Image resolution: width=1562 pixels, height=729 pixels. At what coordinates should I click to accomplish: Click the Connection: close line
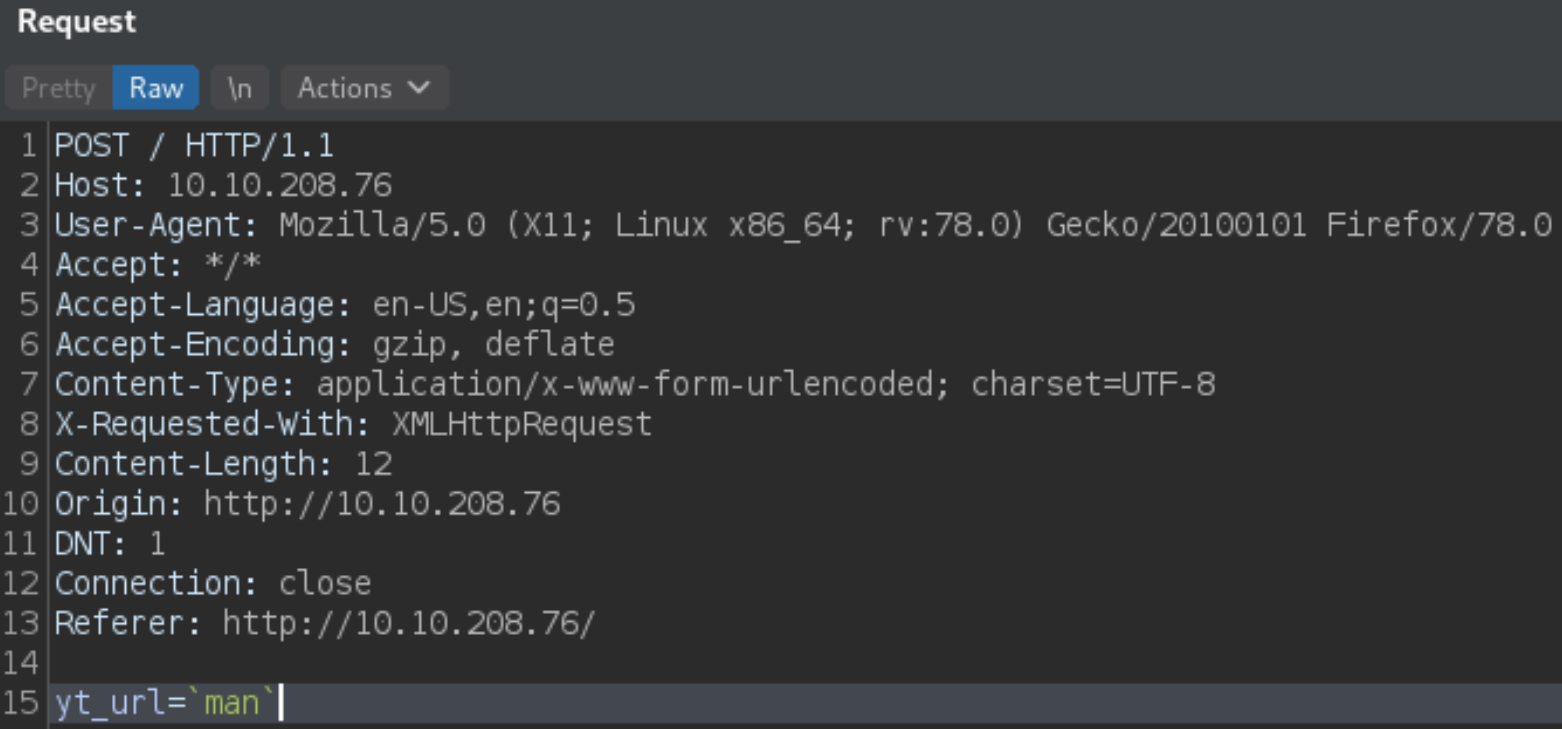pos(213,583)
